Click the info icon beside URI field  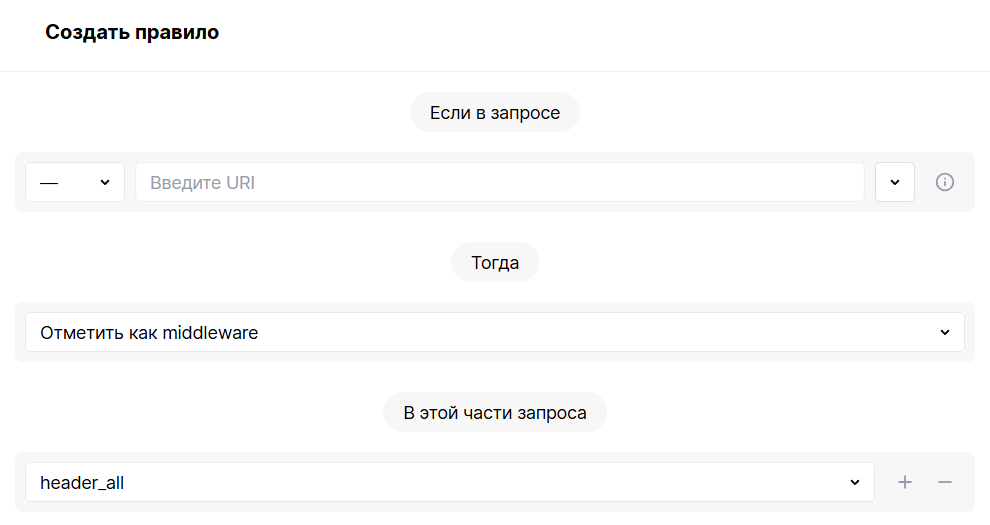tap(945, 182)
